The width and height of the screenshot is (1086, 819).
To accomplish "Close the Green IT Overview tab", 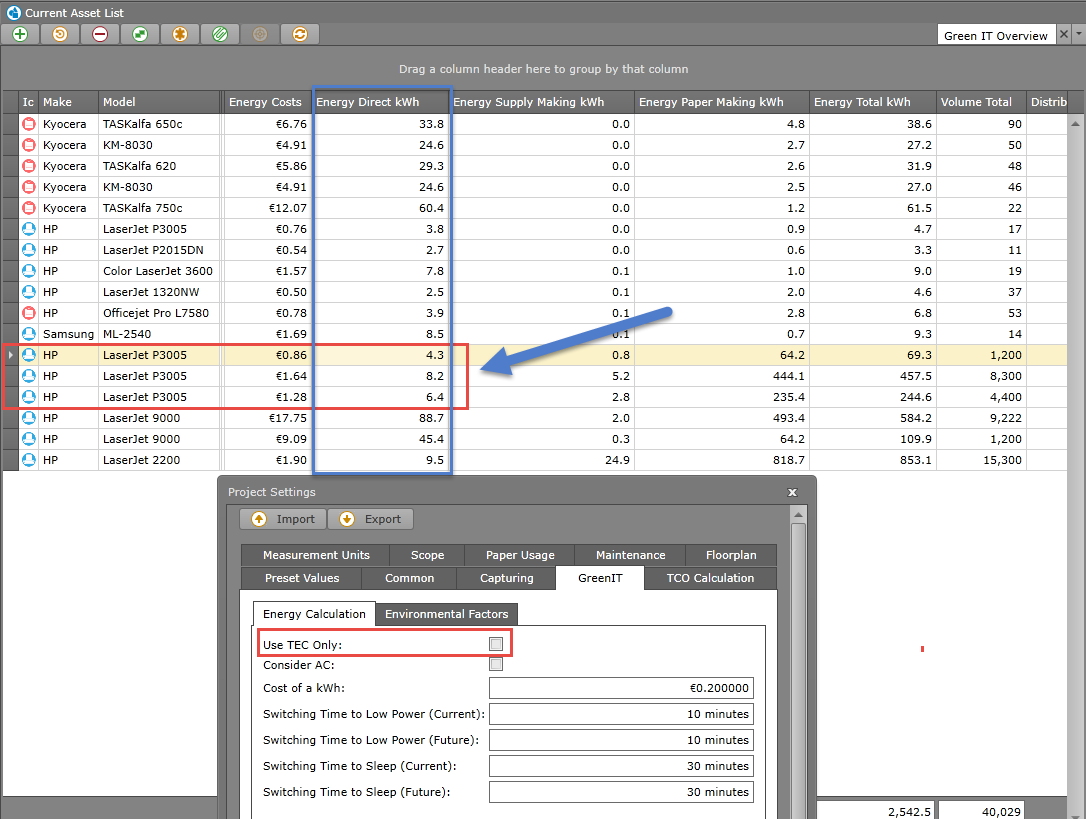I will click(1064, 34).
